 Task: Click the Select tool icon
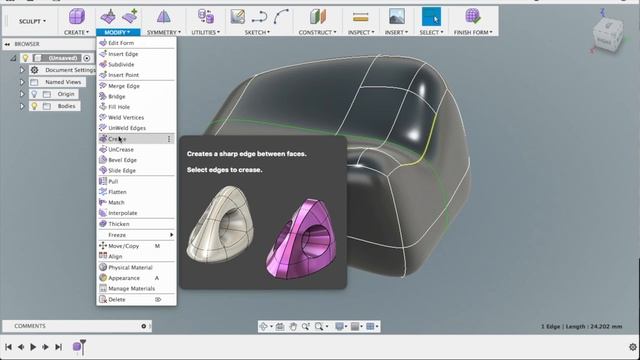point(431,17)
